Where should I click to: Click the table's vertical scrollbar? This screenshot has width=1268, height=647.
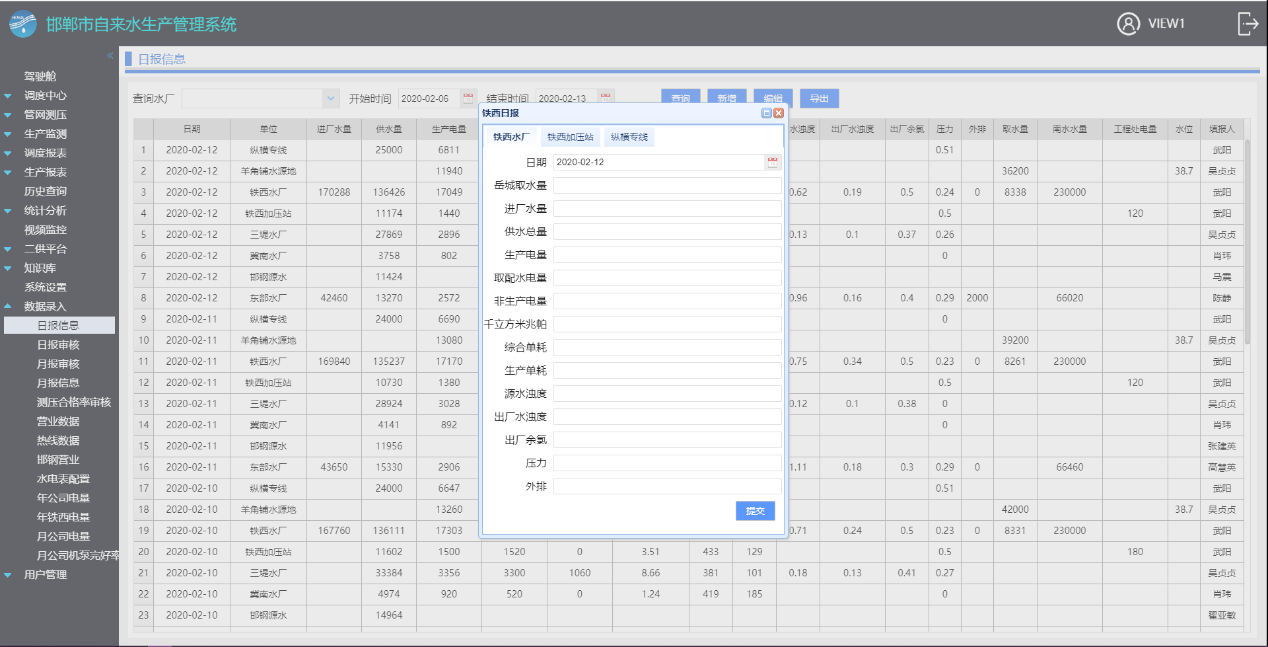point(1247,240)
